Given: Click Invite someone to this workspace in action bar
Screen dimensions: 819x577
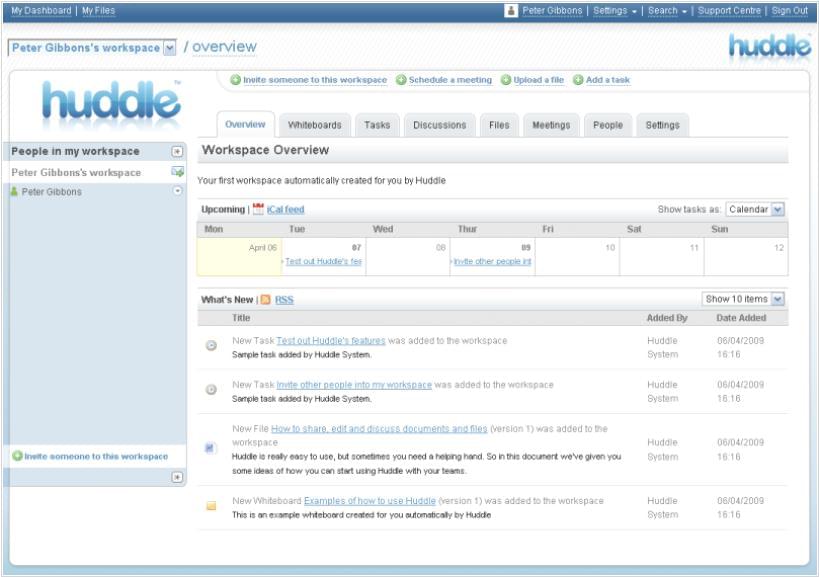Looking at the screenshot, I should tap(315, 80).
